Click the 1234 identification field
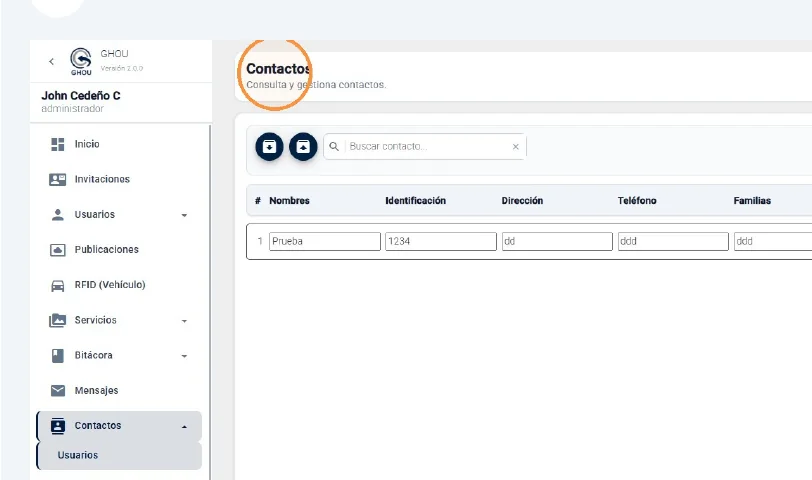812x480 pixels. pos(441,241)
